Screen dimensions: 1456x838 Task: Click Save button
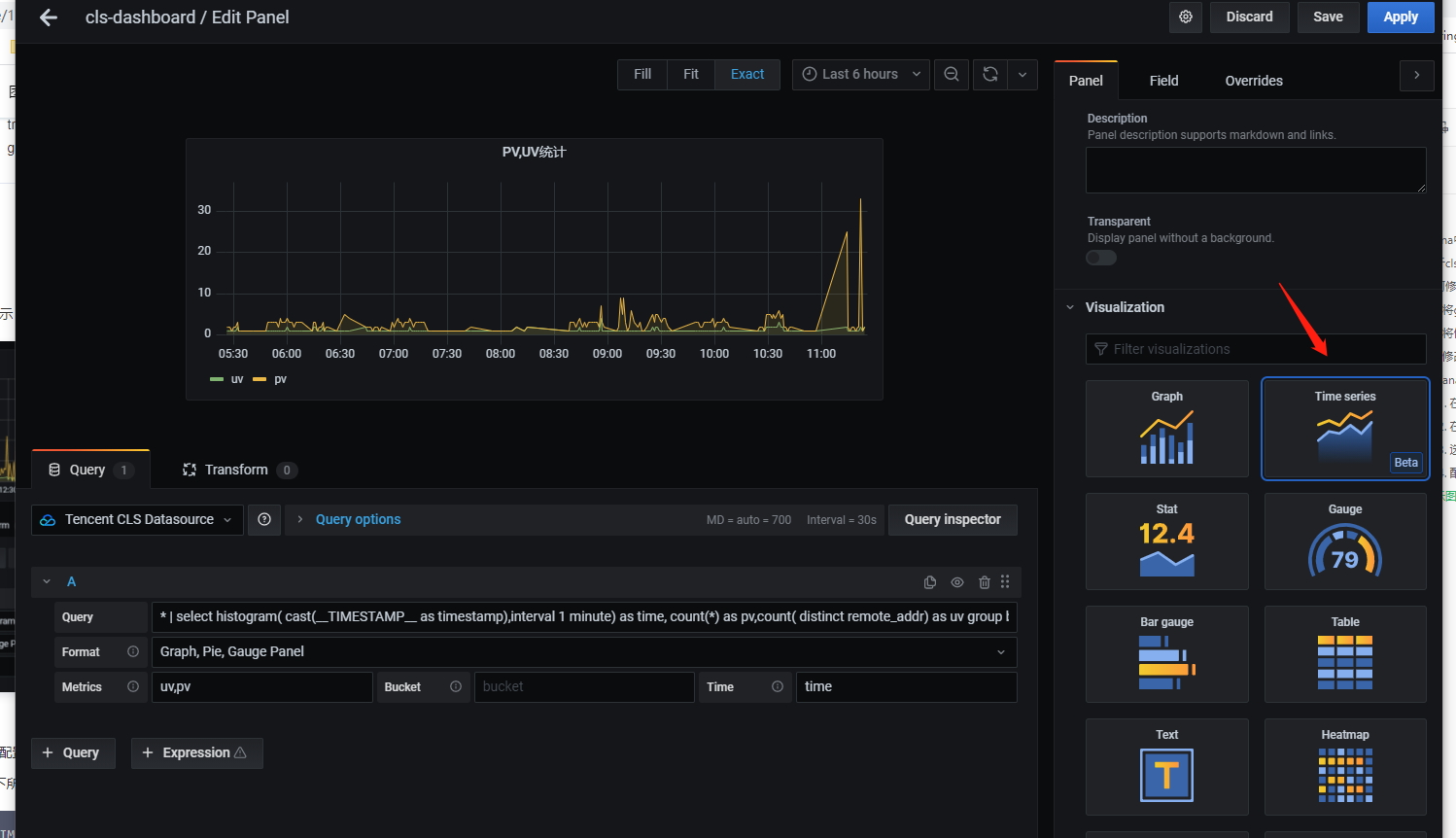(x=1328, y=17)
